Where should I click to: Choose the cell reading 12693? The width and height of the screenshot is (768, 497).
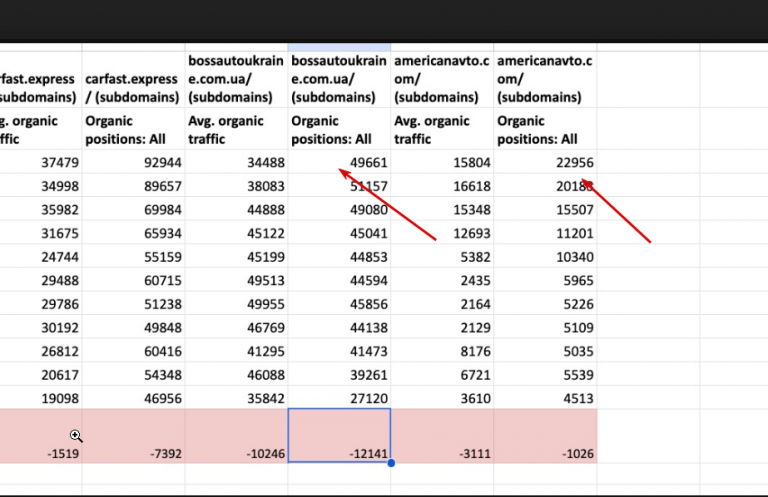(x=442, y=233)
